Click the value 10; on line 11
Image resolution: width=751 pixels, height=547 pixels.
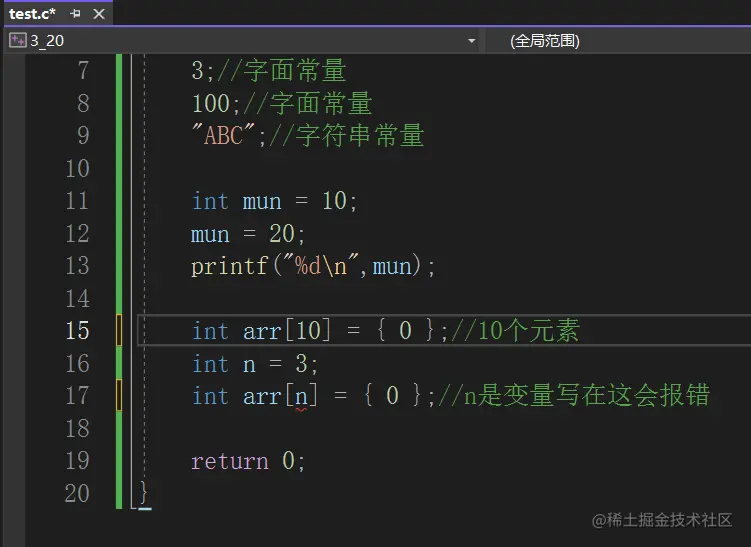tap(339, 201)
